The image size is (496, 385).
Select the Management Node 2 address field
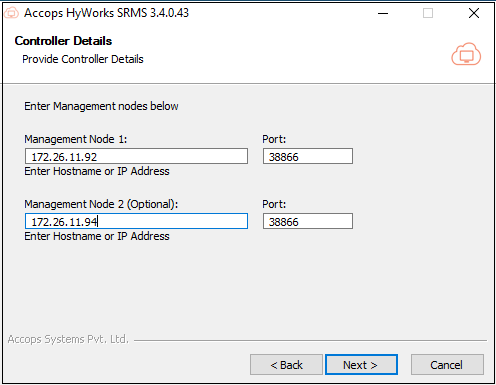(136, 221)
